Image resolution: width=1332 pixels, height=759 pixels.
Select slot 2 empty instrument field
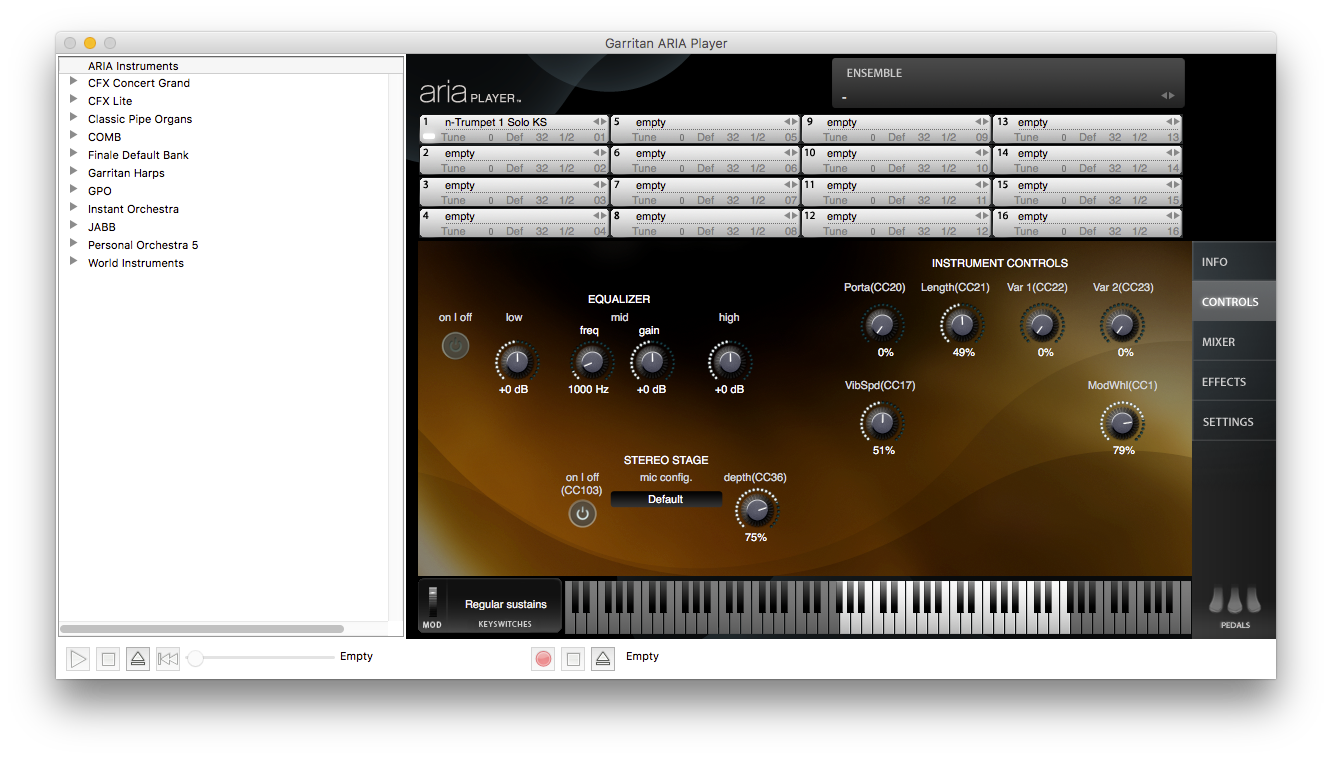click(x=514, y=153)
